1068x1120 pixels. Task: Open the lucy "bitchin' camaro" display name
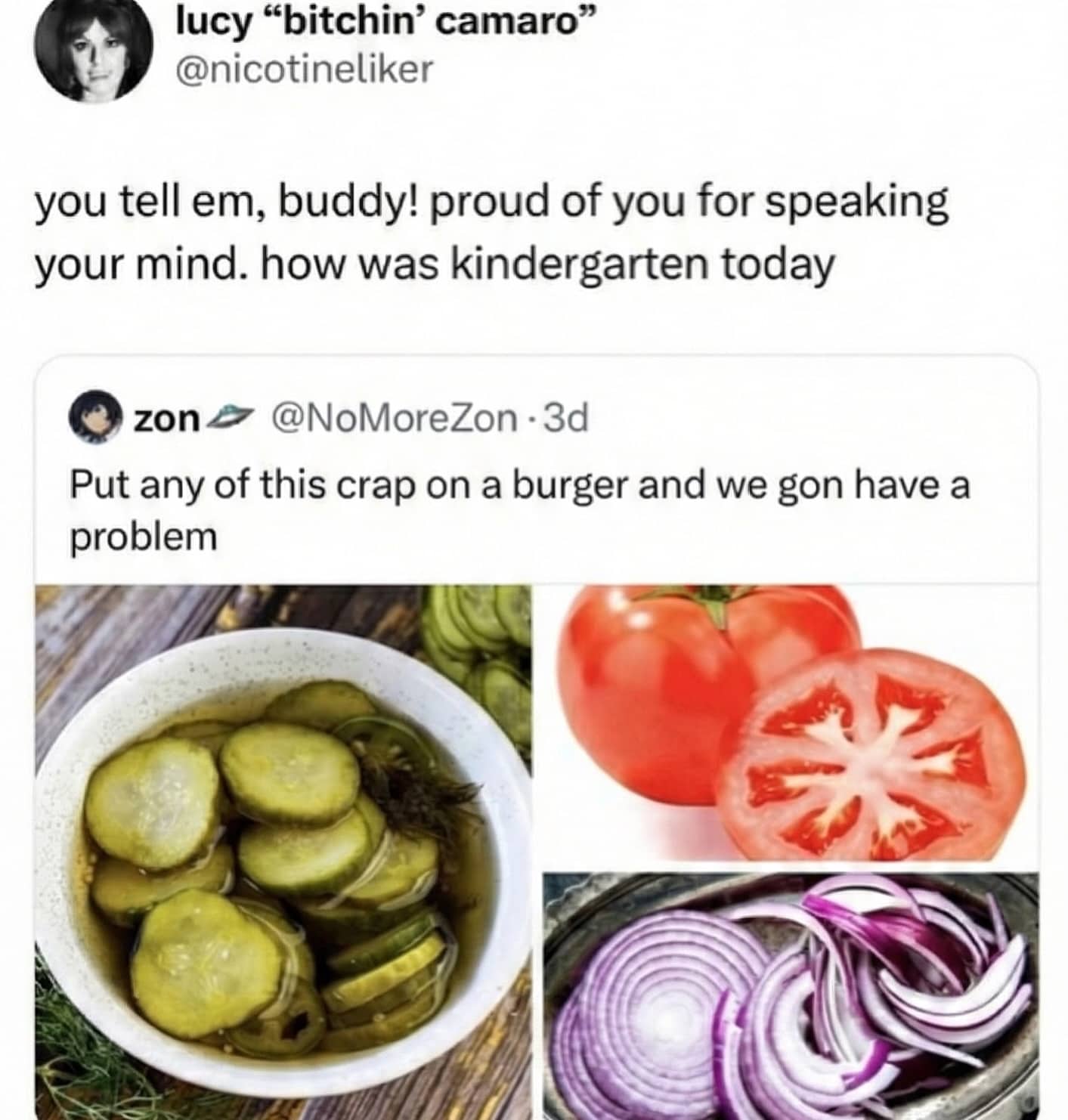point(380,26)
